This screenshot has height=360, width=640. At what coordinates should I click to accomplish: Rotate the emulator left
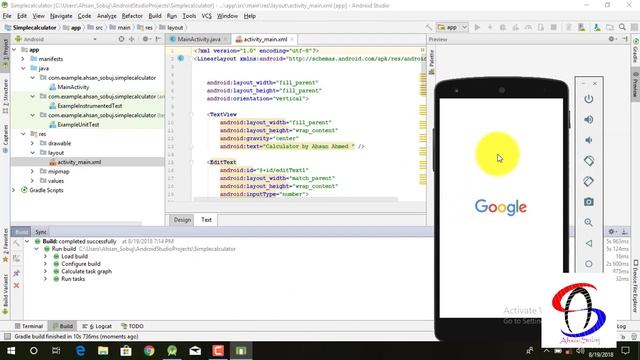pyautogui.click(x=589, y=161)
